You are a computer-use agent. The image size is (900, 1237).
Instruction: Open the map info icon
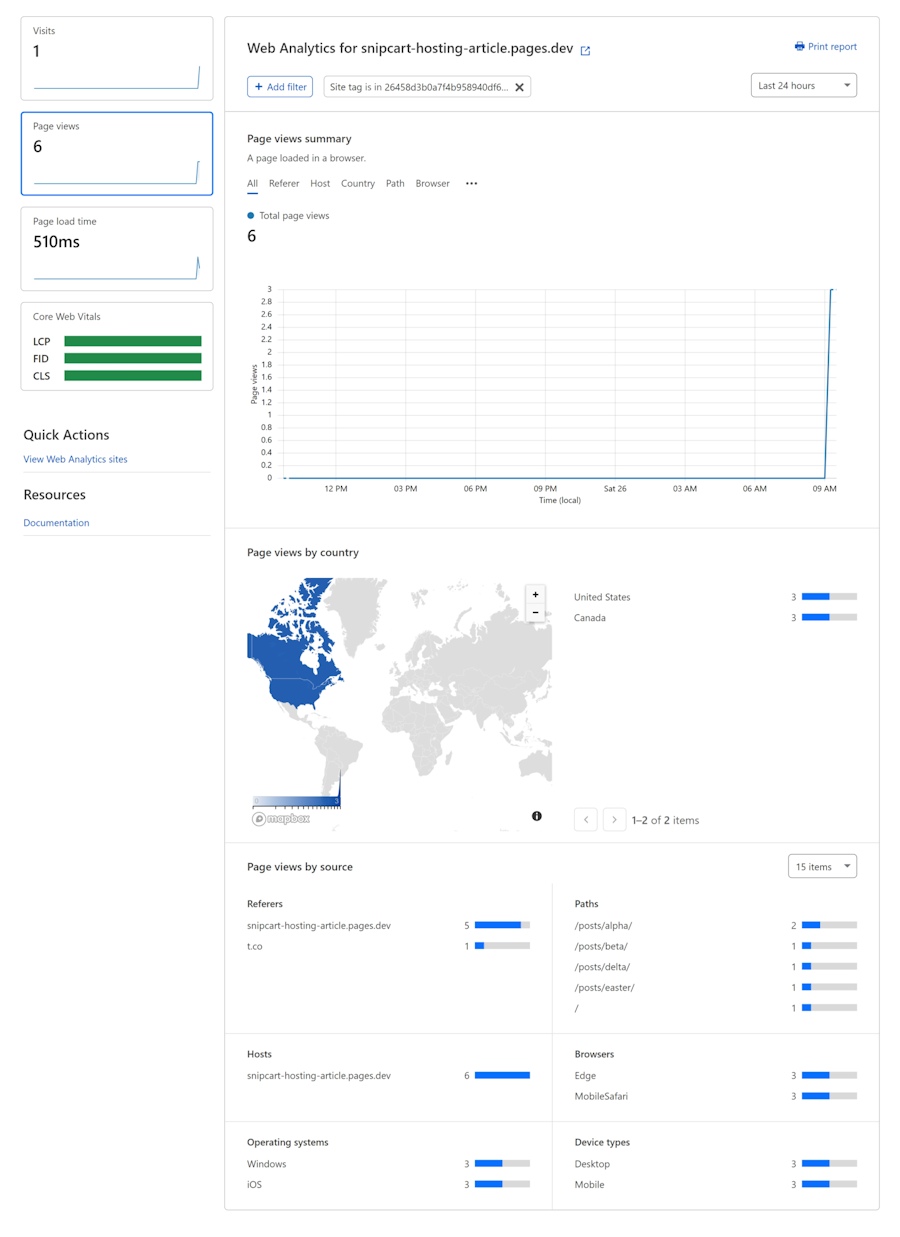[x=537, y=816]
